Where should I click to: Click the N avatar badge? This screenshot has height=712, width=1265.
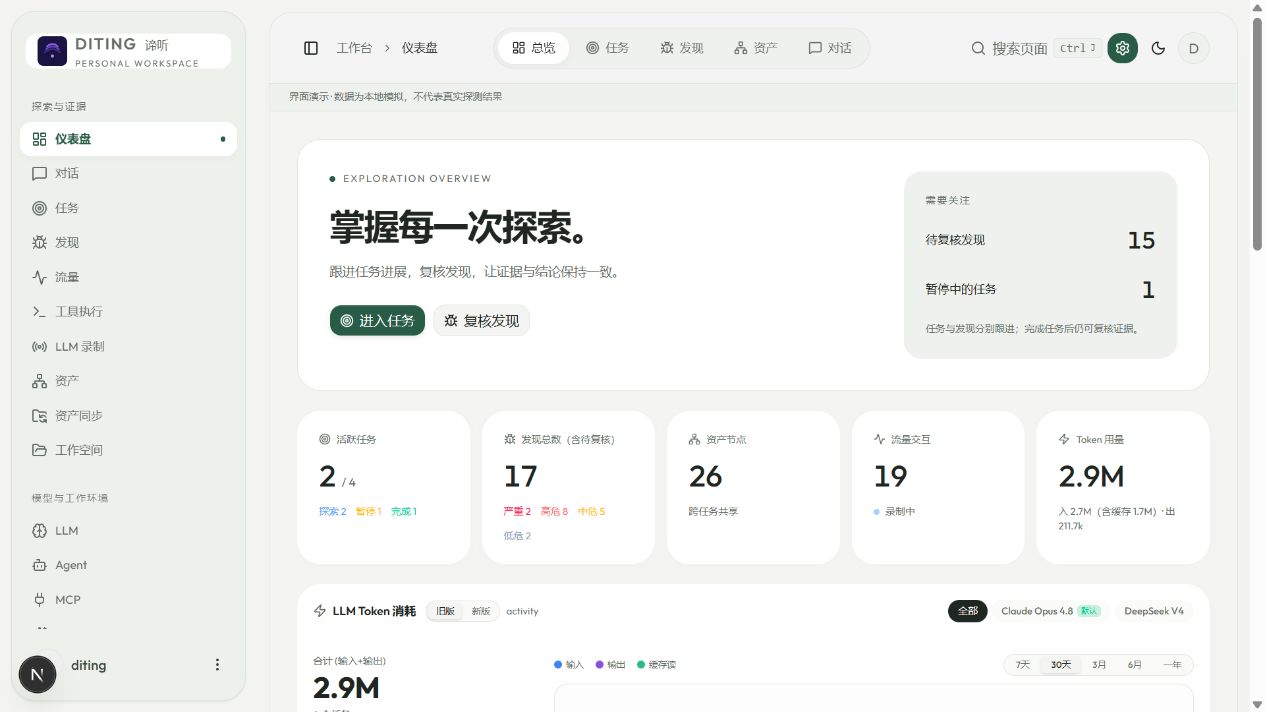click(38, 675)
